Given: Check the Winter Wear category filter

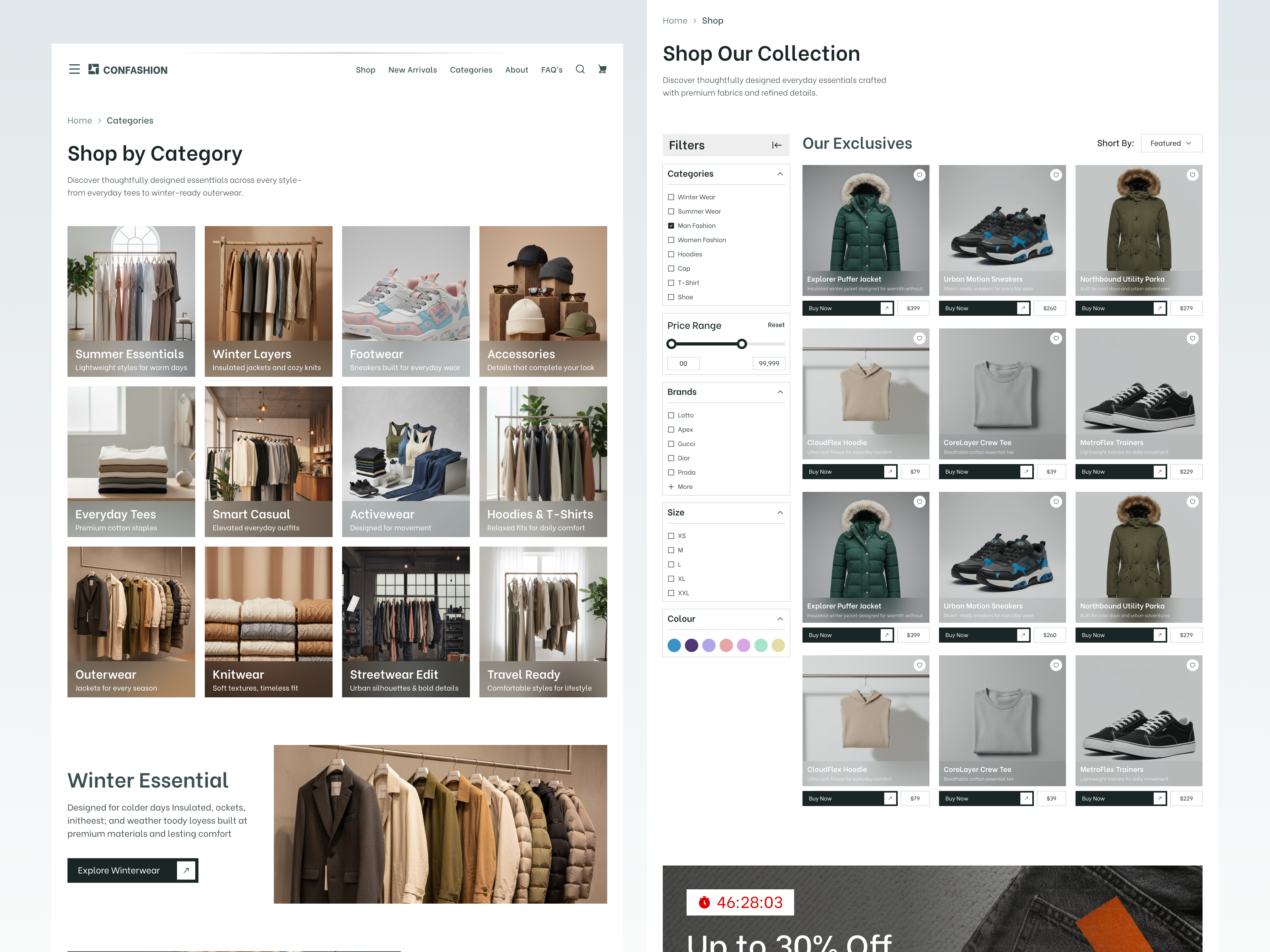Looking at the screenshot, I should click(x=671, y=197).
